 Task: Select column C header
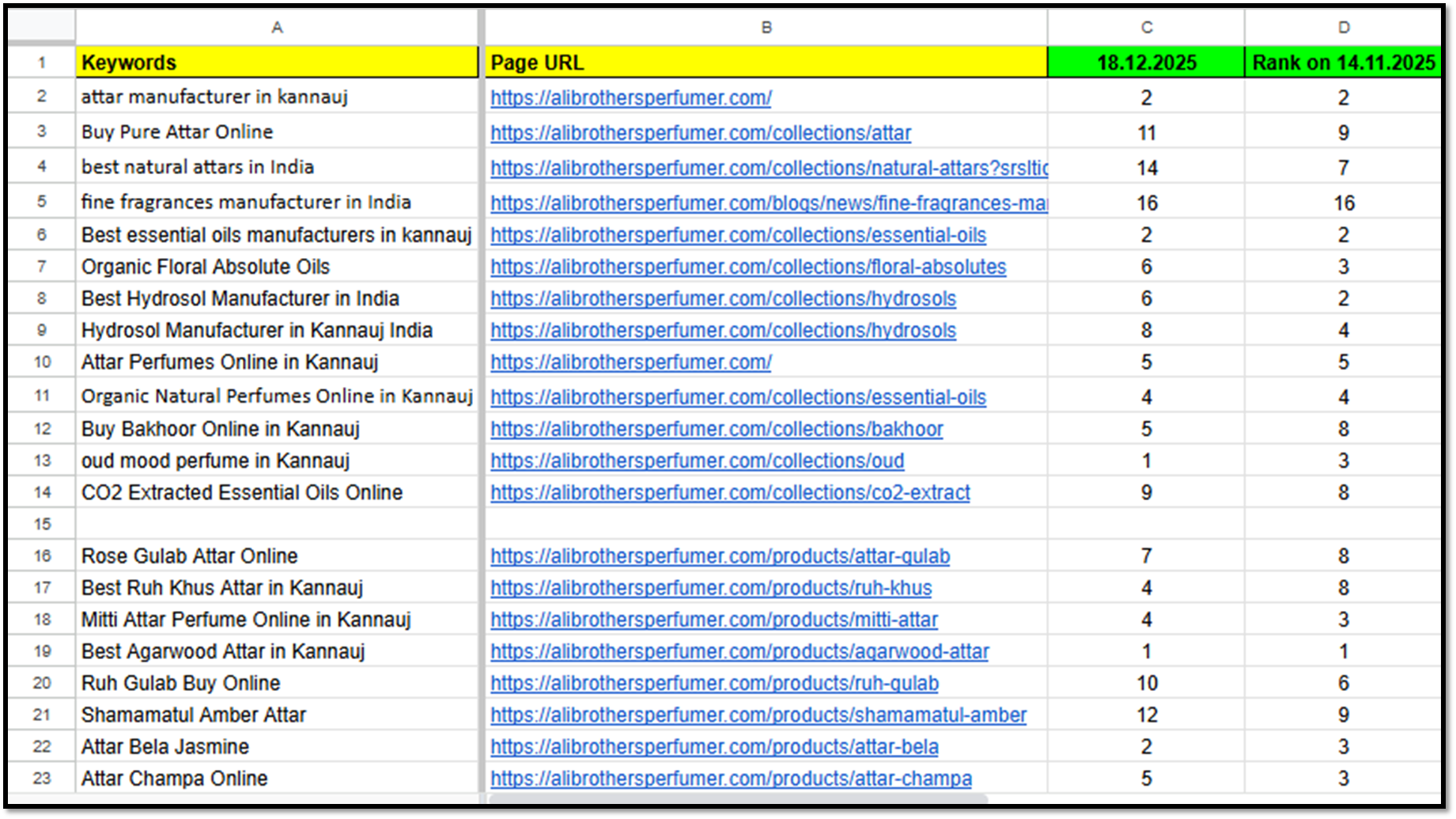1146,28
